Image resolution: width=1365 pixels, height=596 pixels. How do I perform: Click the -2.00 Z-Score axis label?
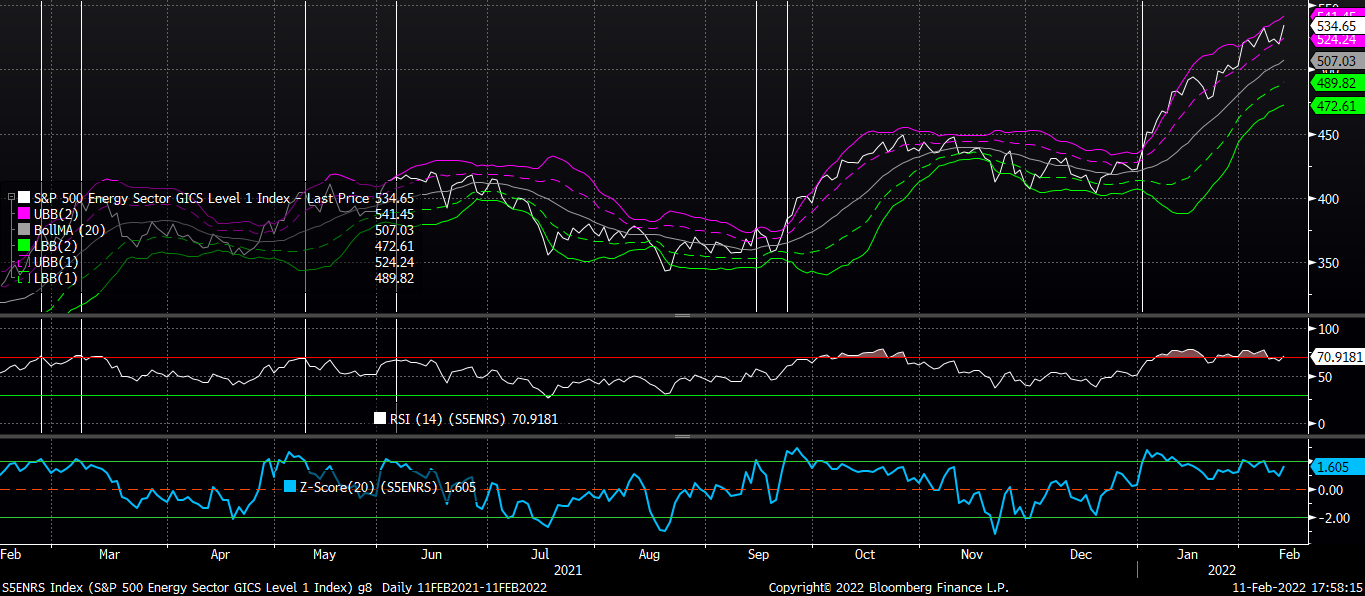[1332, 518]
